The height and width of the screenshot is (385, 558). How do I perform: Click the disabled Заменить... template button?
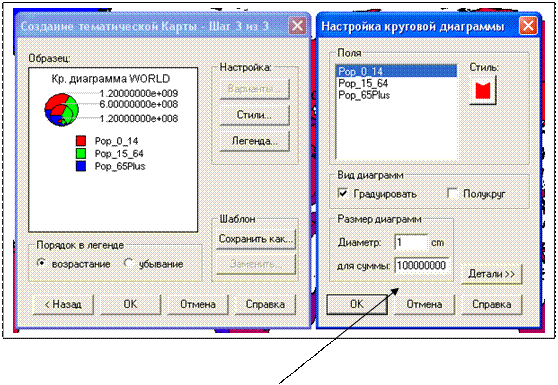(x=256, y=264)
